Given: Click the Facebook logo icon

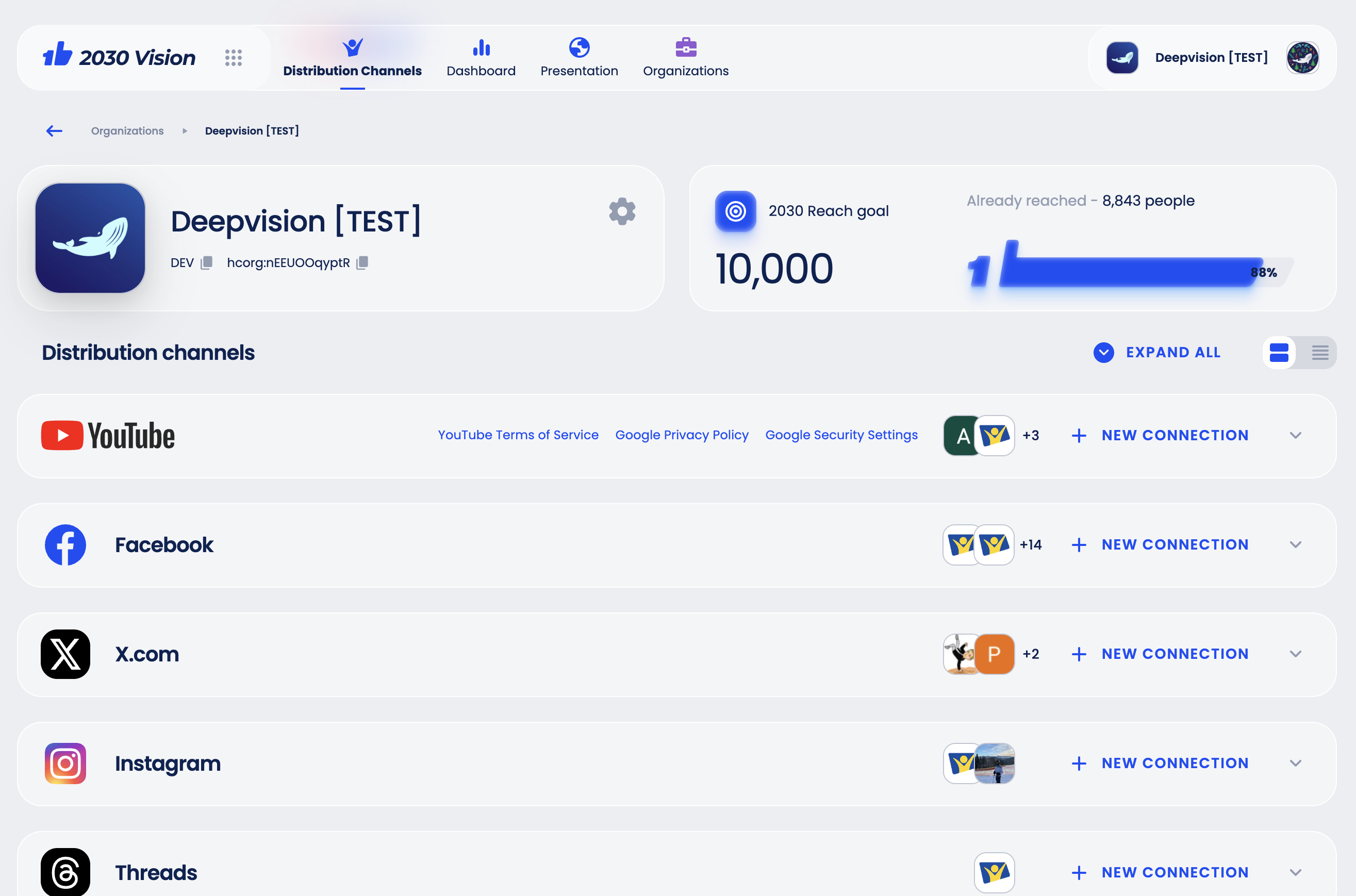Looking at the screenshot, I should [65, 545].
